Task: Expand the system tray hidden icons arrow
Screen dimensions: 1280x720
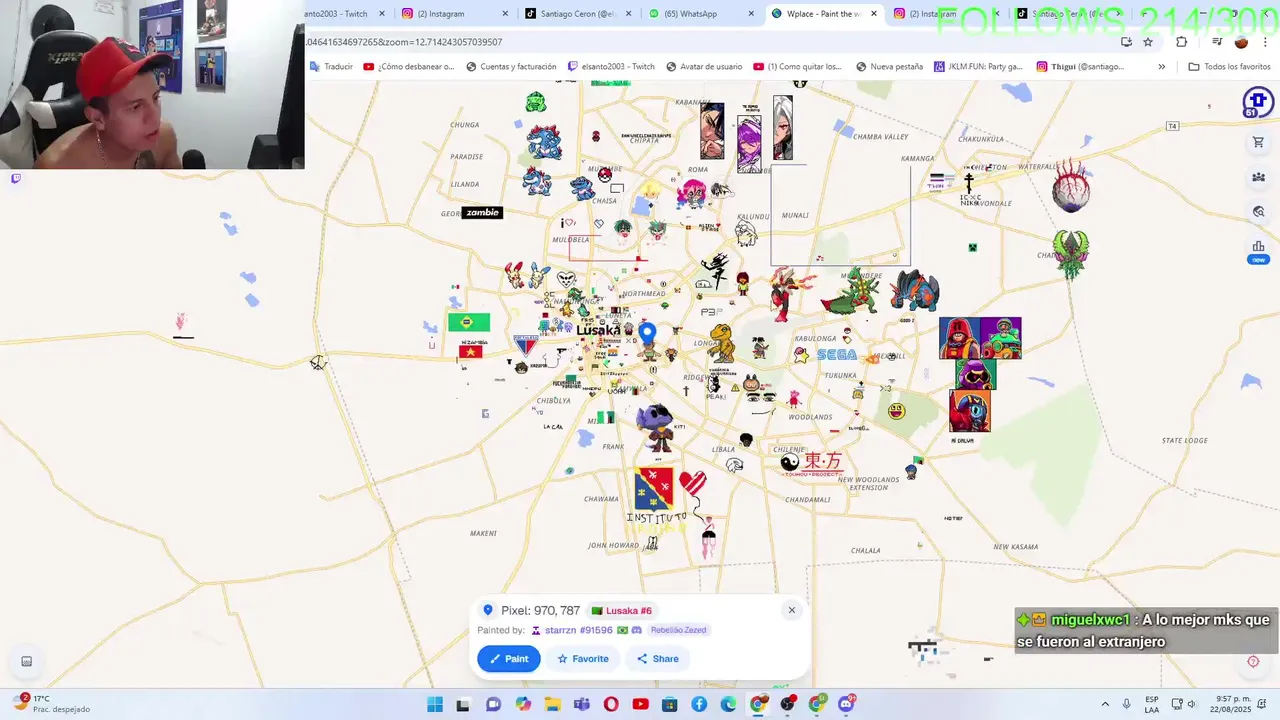Action: pos(1105,704)
